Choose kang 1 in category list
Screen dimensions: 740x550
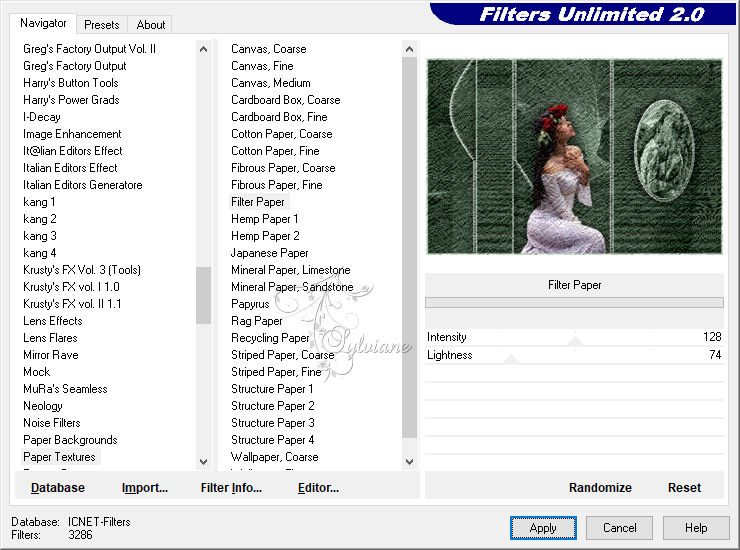coord(39,202)
